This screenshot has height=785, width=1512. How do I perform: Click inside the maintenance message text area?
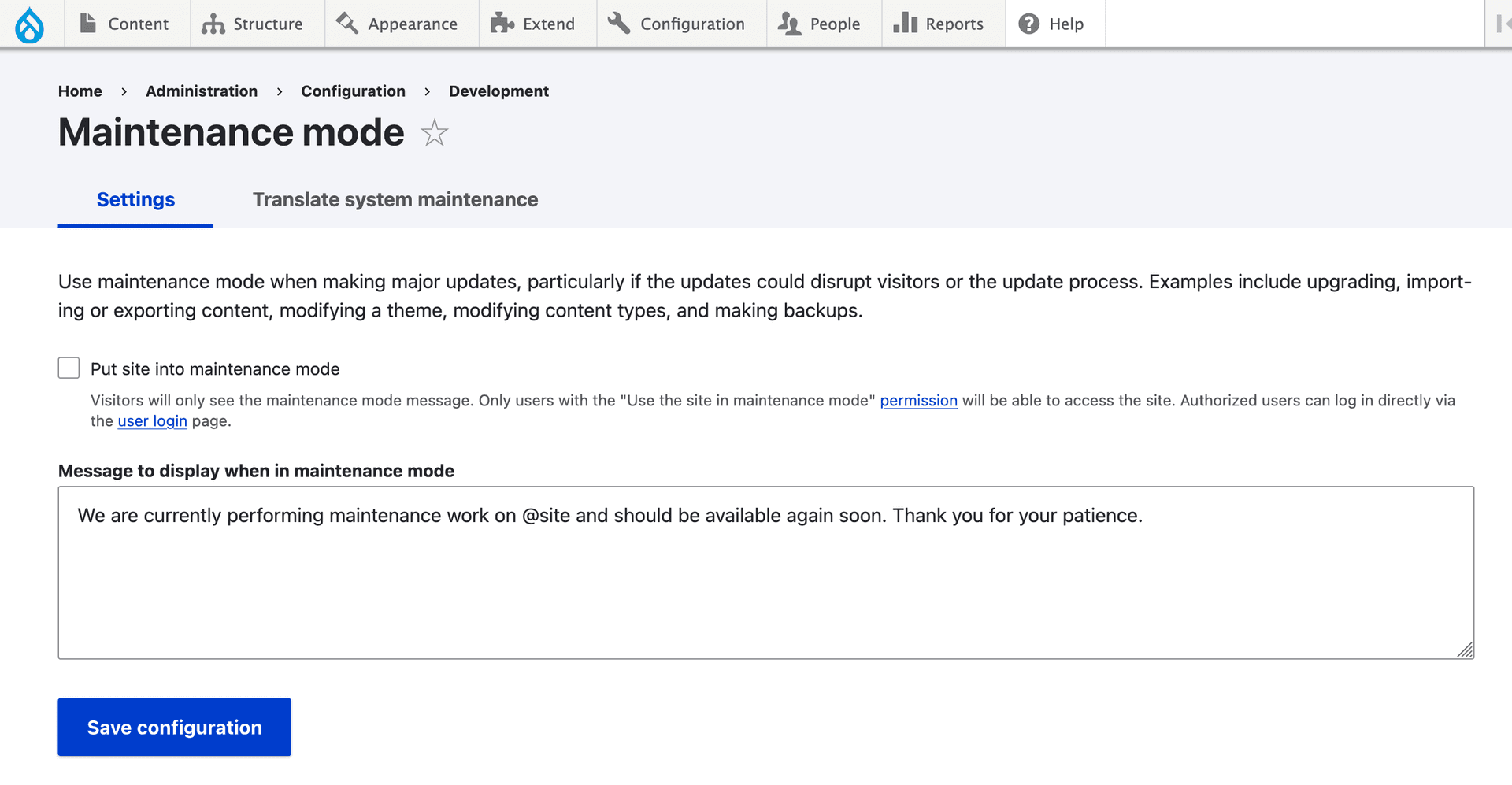pos(764,583)
